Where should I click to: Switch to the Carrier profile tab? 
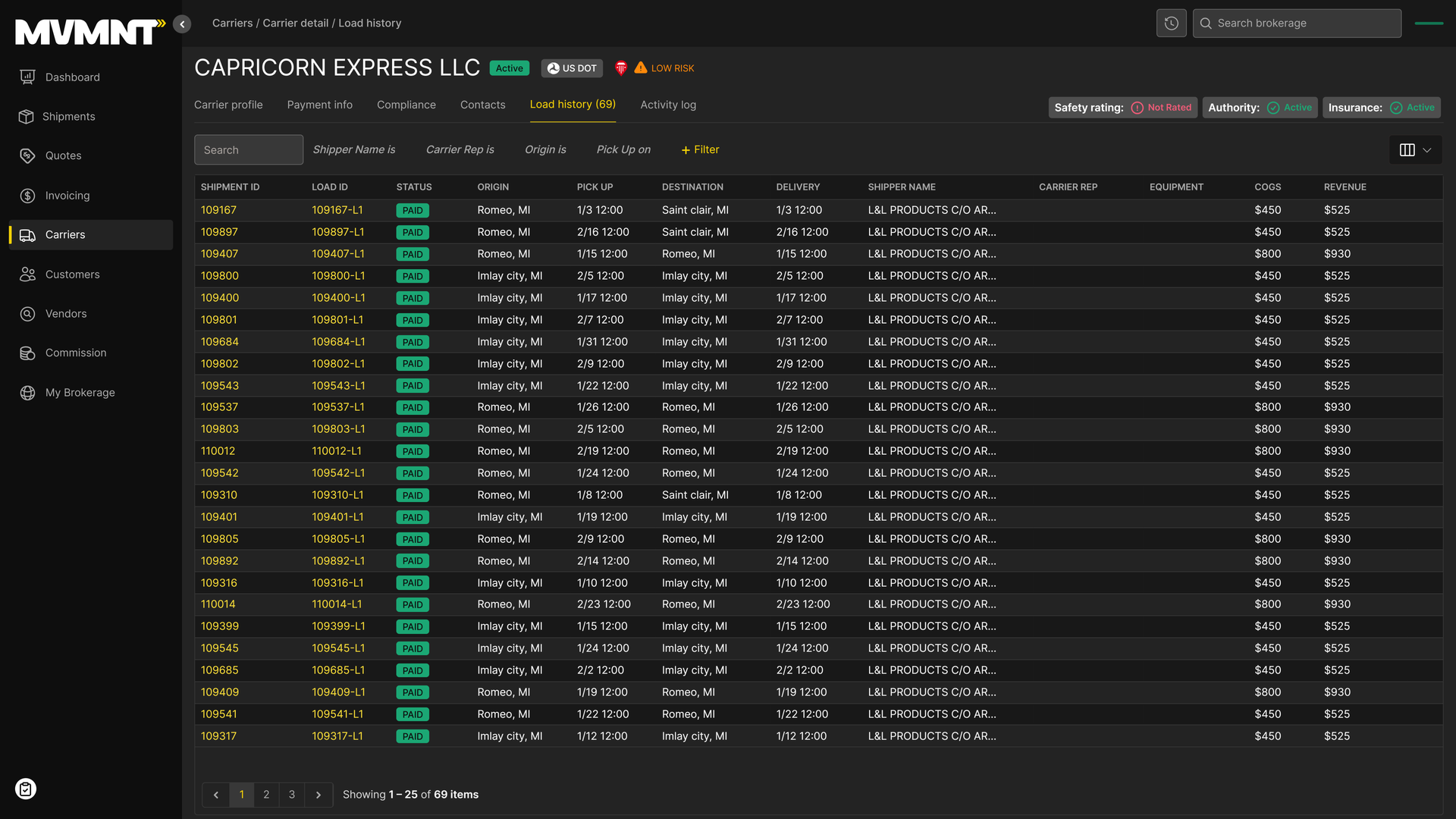pos(228,105)
